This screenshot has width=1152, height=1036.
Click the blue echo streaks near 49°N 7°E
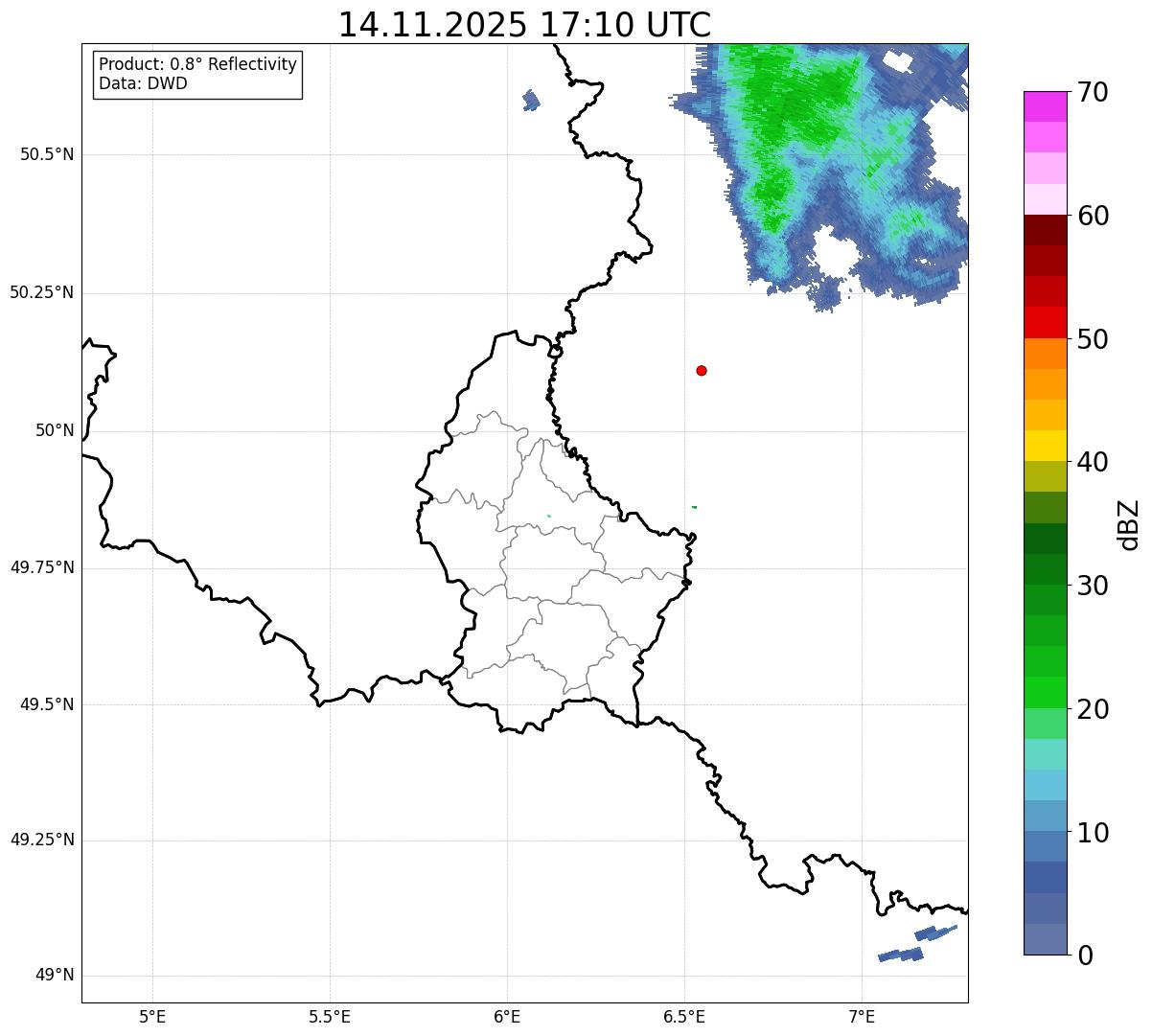click(x=917, y=944)
